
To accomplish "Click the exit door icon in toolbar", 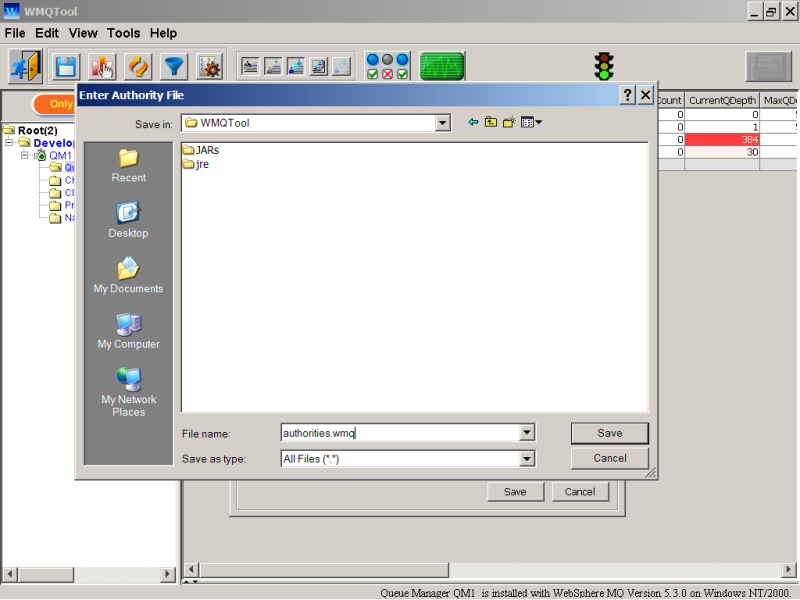I will point(25,66).
